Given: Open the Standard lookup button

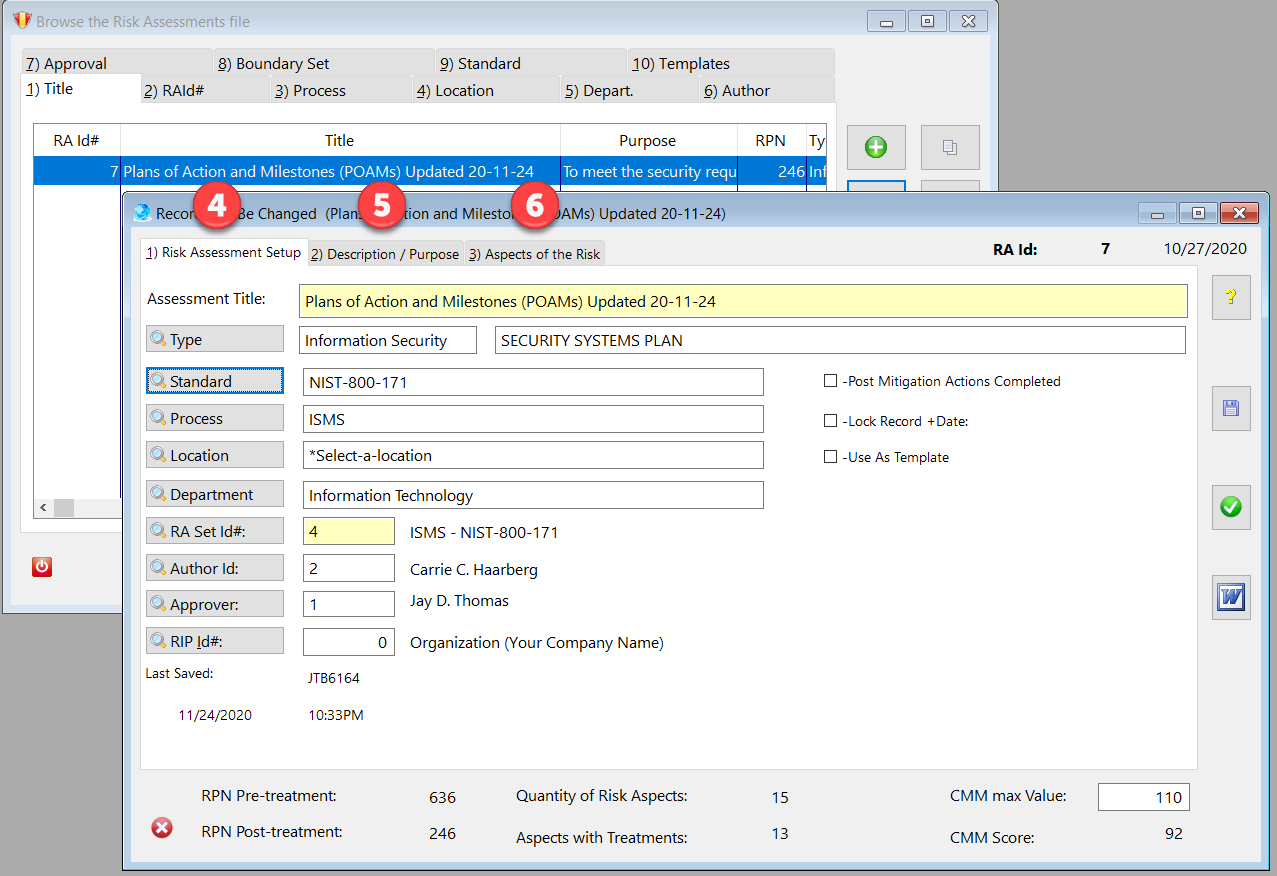Looking at the screenshot, I should tap(215, 381).
